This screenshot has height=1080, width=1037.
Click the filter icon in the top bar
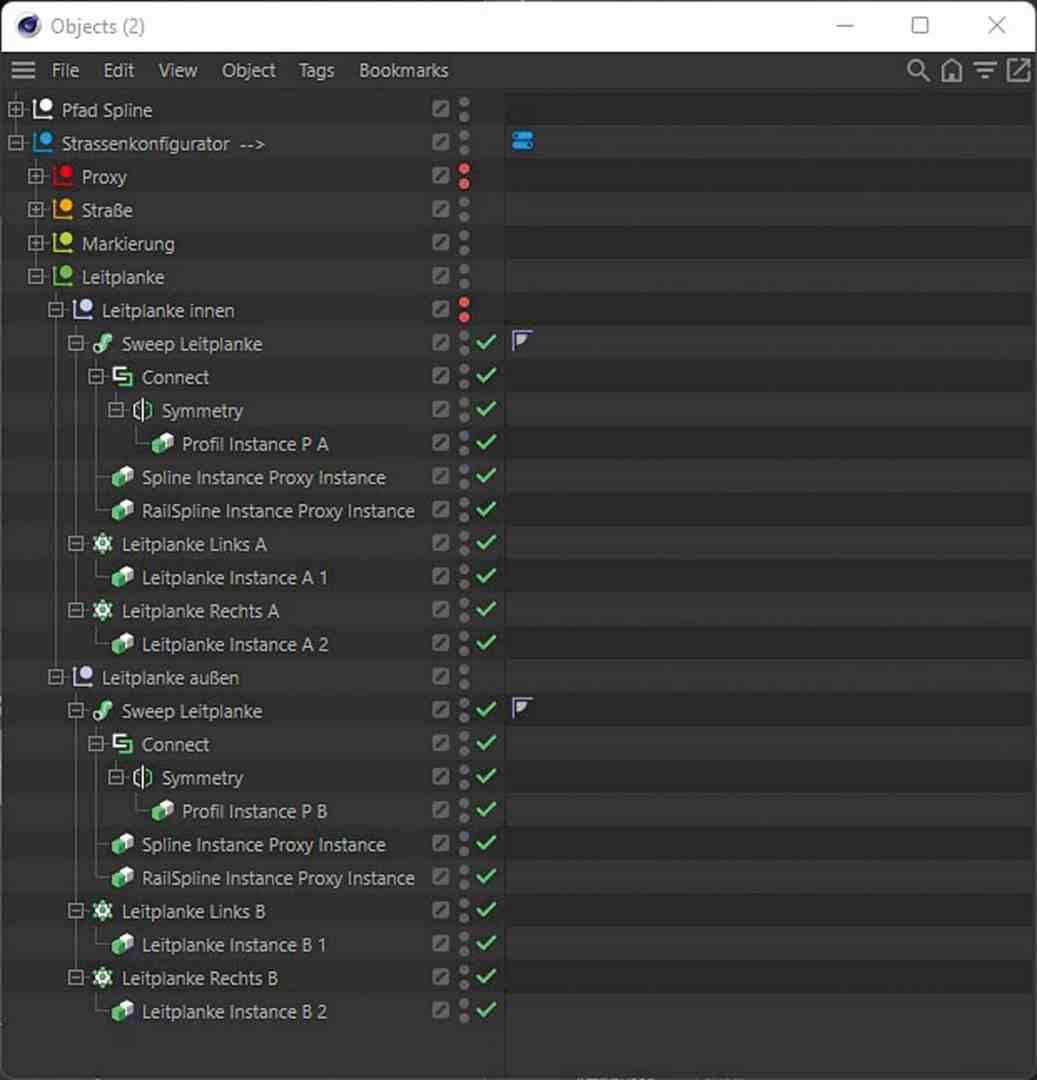985,70
